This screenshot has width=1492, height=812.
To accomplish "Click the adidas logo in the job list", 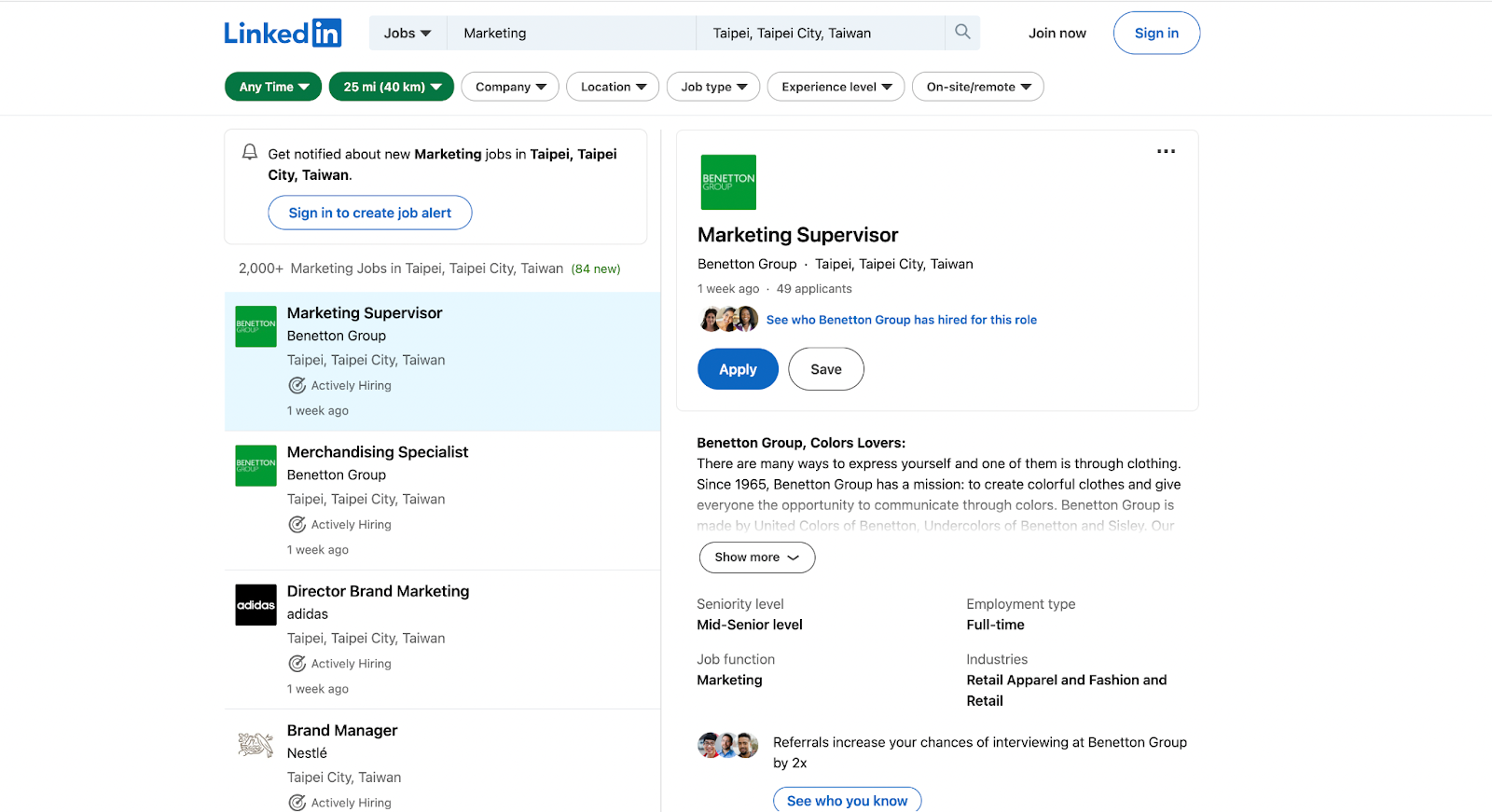I will coord(256,605).
